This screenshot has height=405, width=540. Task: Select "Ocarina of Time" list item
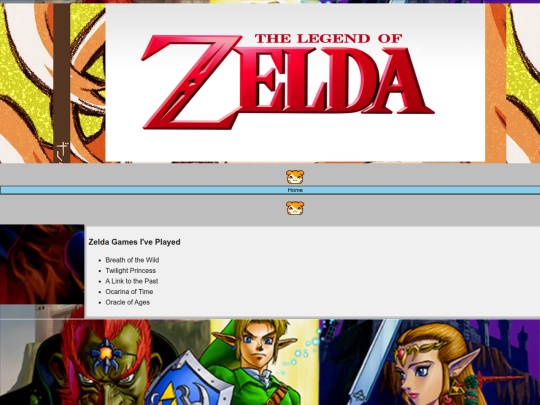[129, 292]
